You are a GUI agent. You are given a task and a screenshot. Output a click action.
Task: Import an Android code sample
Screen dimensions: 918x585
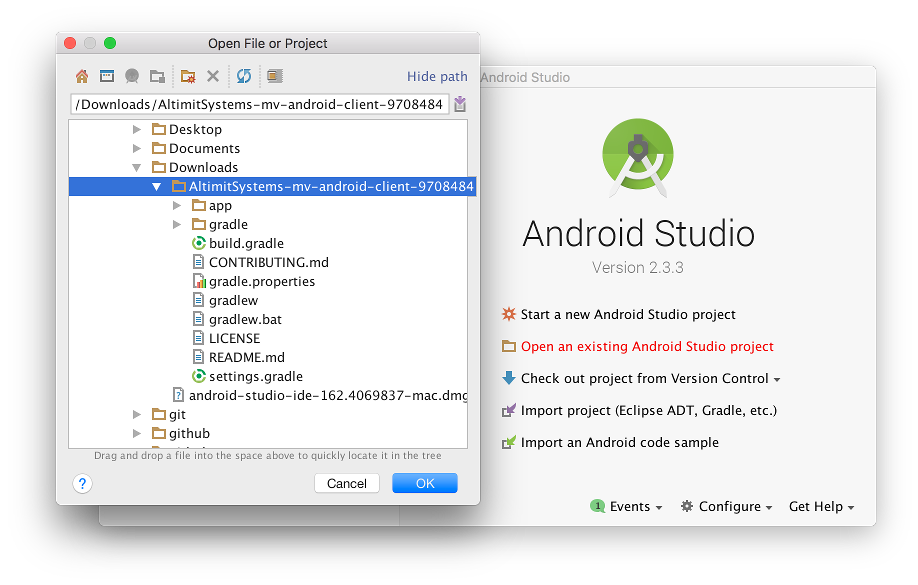[619, 443]
